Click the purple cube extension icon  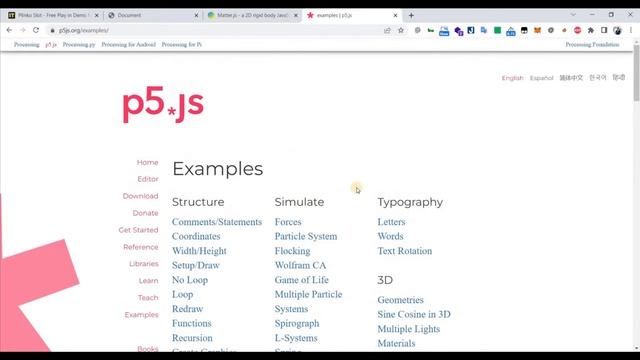click(x=458, y=31)
